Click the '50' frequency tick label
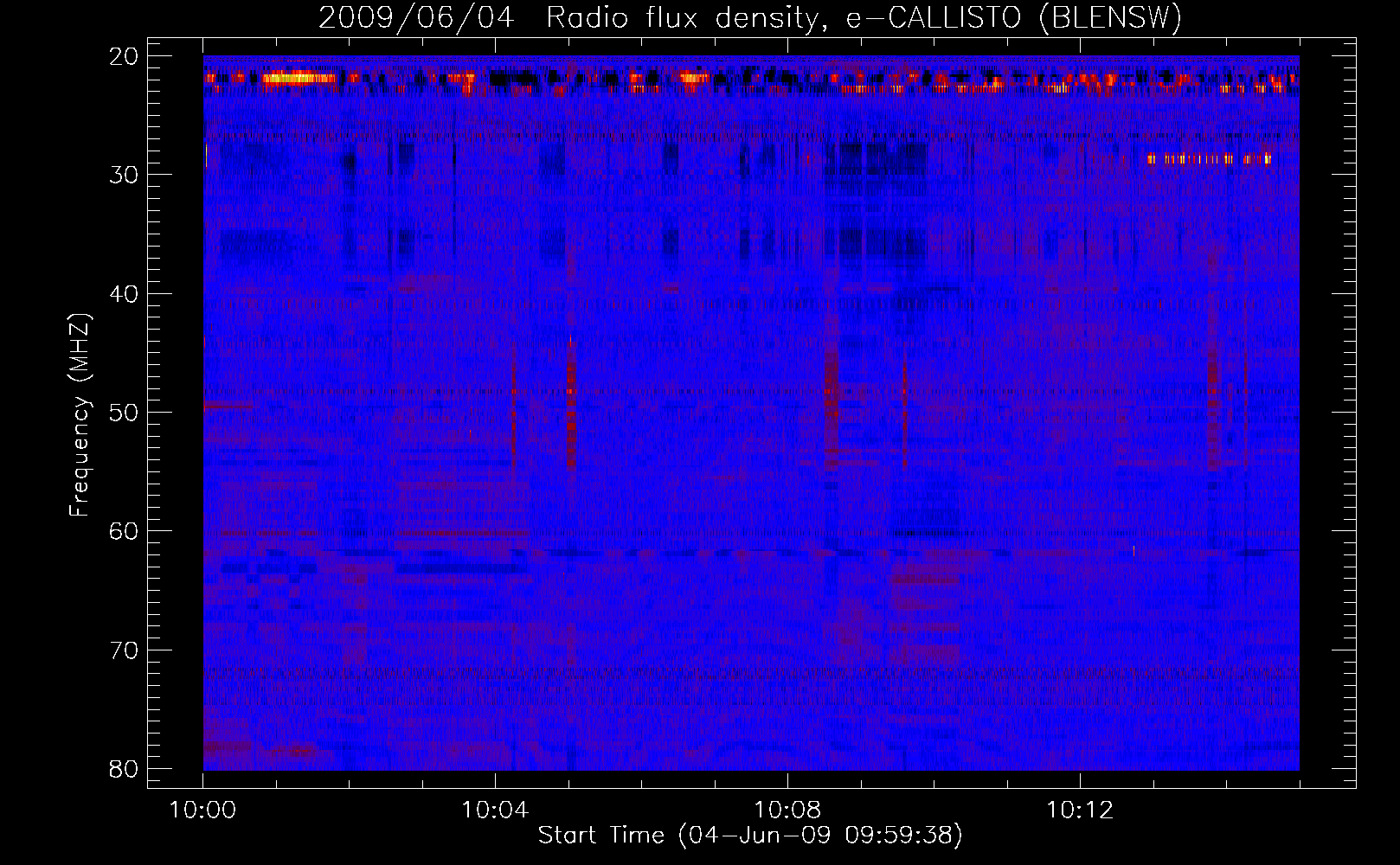Image resolution: width=1400 pixels, height=865 pixels. coord(125,413)
